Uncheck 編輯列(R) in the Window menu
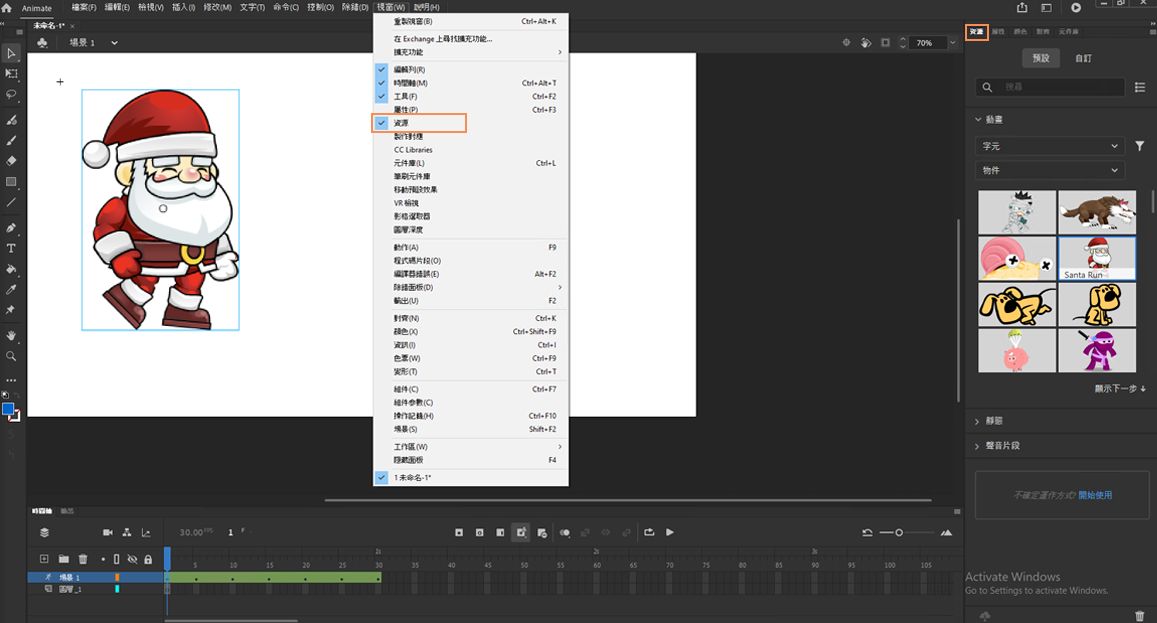This screenshot has height=623, width=1157. tap(471, 69)
